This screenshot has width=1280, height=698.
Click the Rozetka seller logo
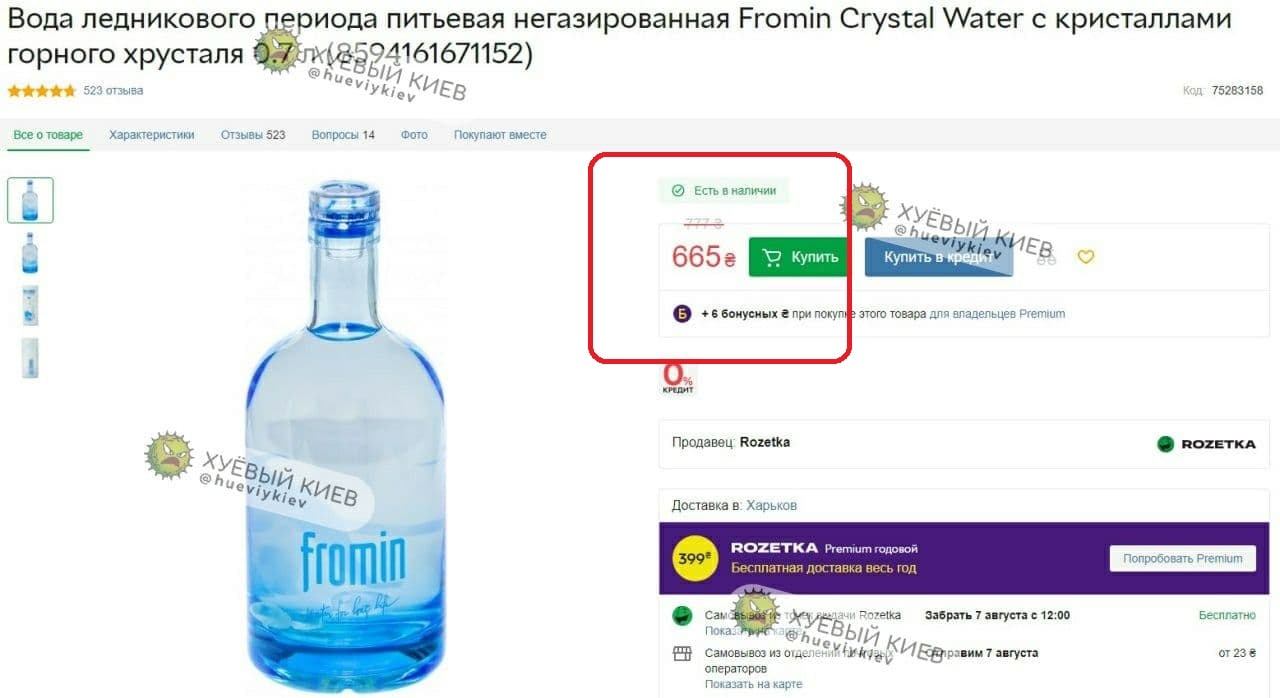tap(1206, 444)
